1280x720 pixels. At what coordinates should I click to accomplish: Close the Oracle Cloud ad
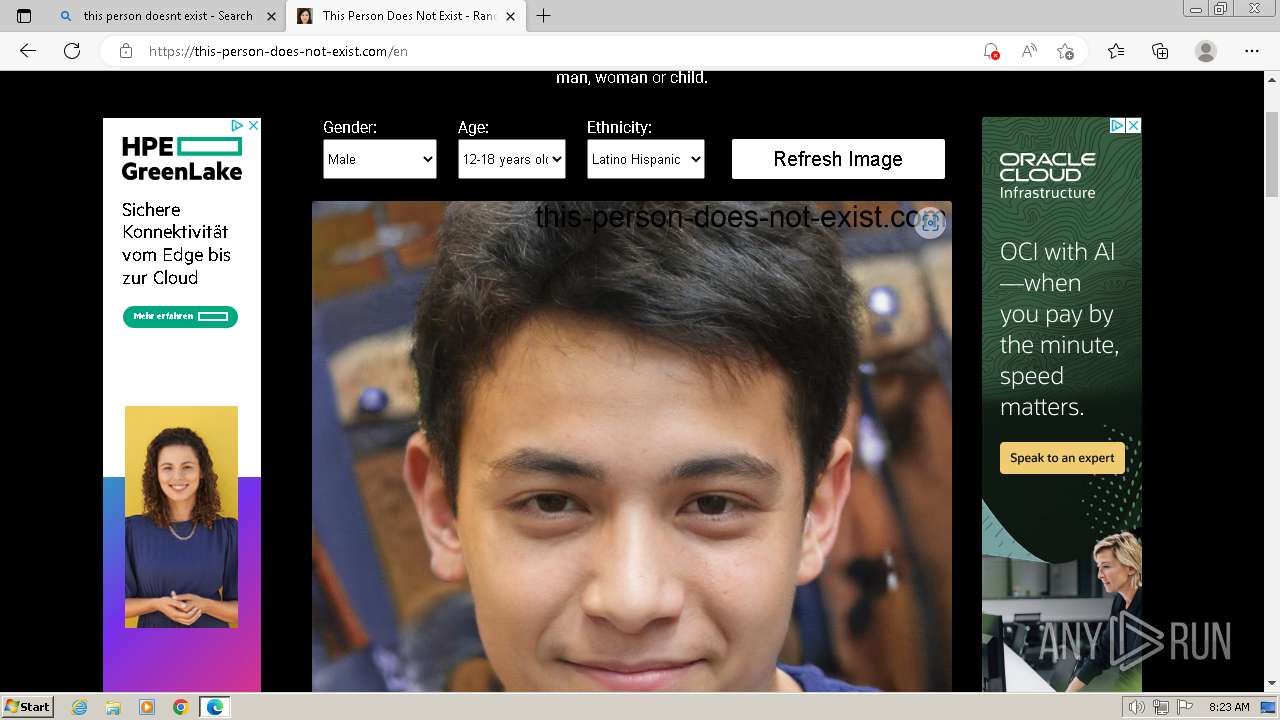pos(1134,125)
